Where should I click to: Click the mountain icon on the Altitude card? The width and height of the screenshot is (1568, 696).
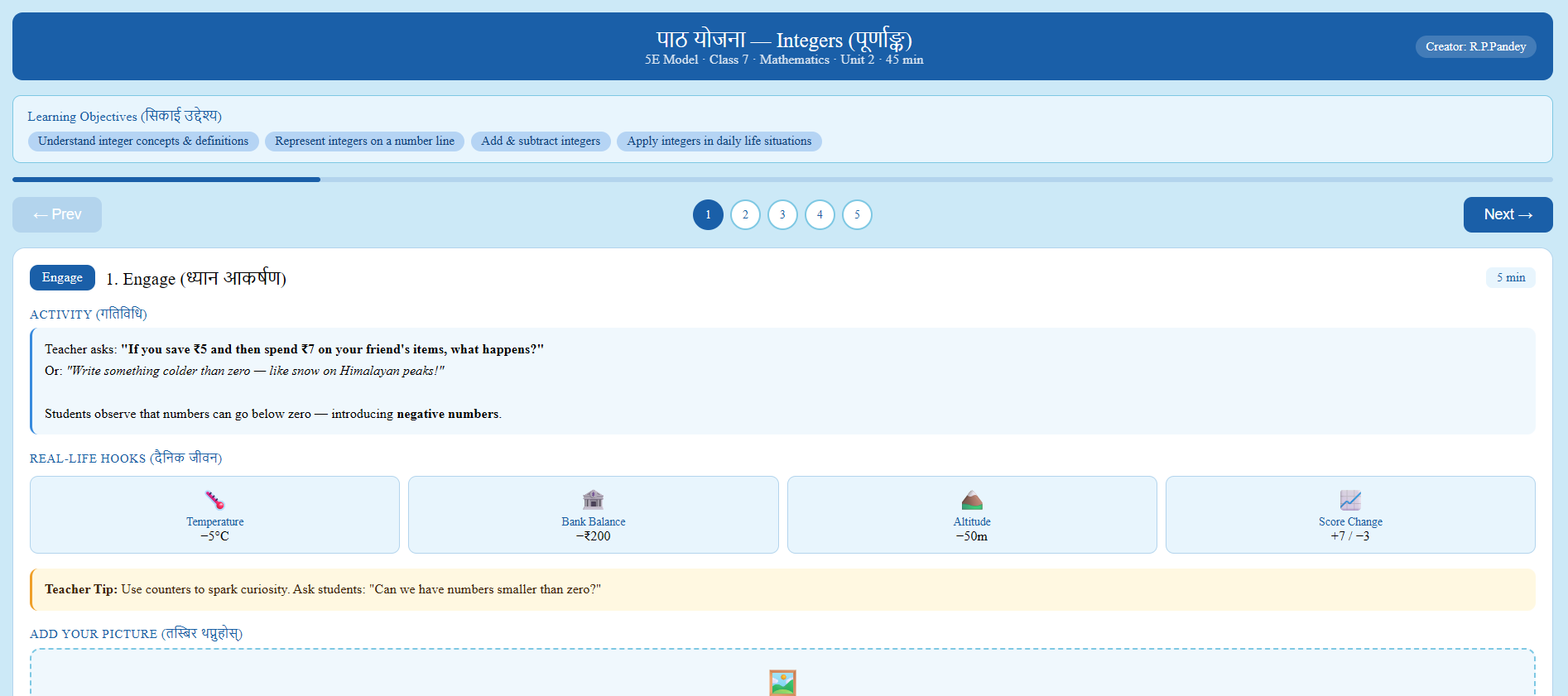pos(972,500)
